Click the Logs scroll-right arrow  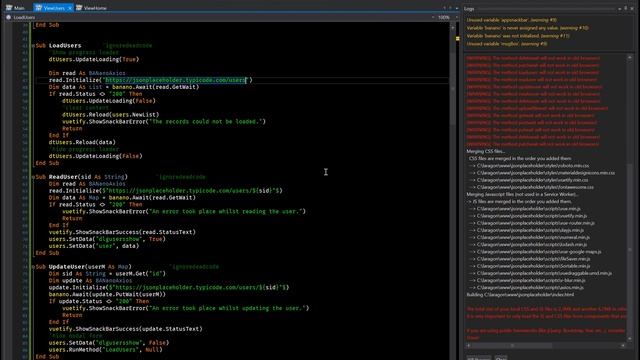click(623, 345)
